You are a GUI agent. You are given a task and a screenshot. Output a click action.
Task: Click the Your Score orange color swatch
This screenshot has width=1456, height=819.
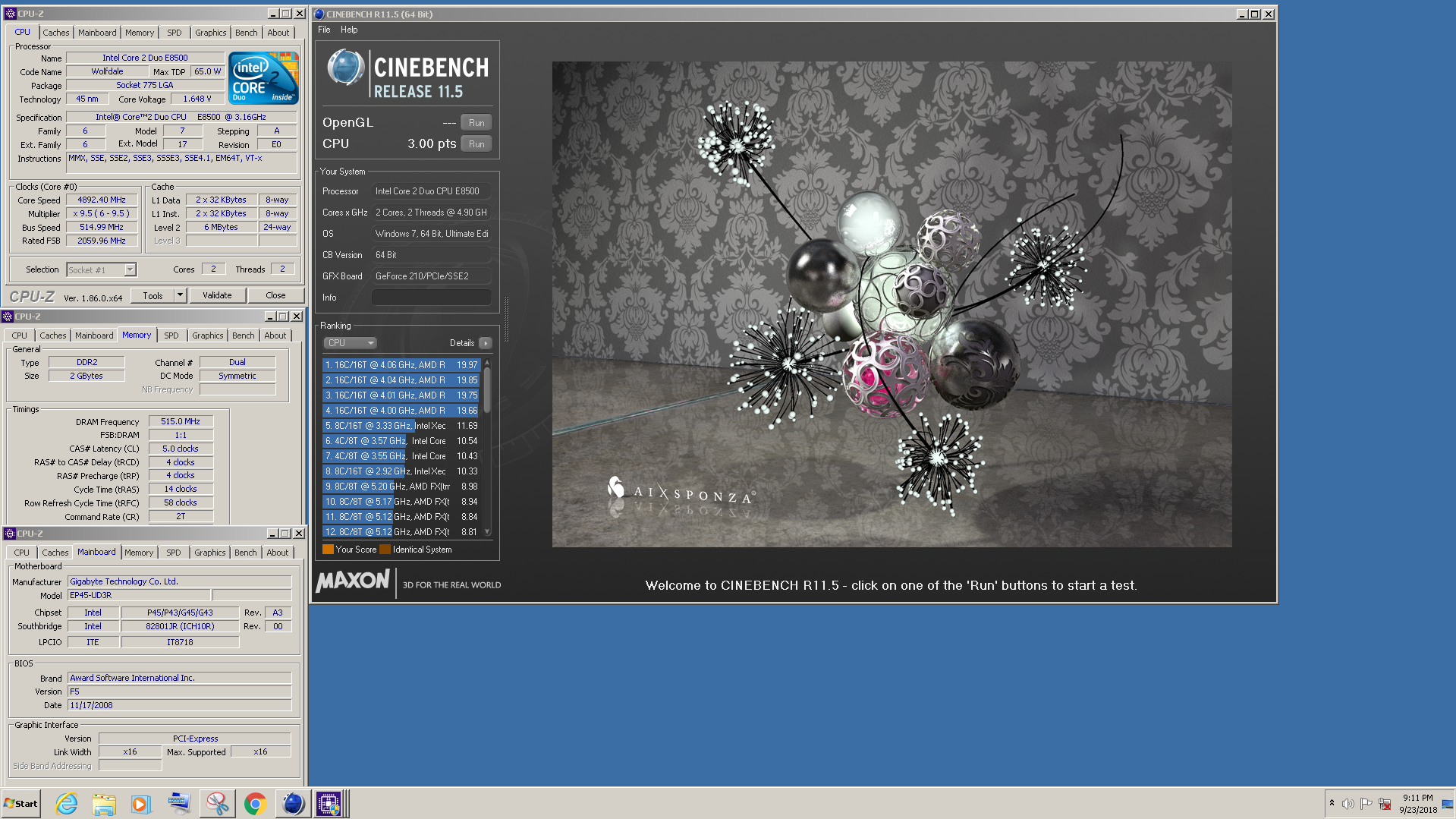pyautogui.click(x=328, y=550)
